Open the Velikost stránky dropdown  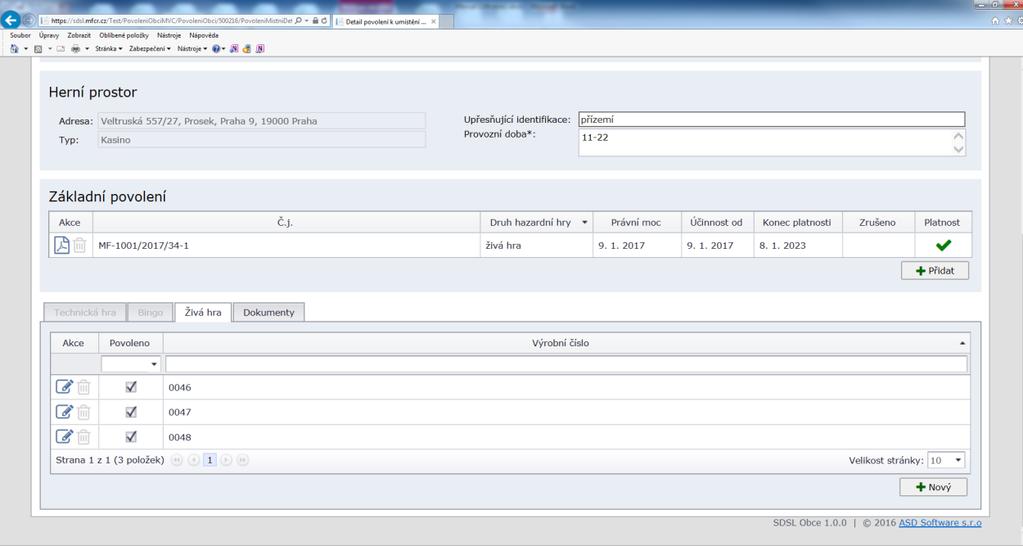pos(958,461)
